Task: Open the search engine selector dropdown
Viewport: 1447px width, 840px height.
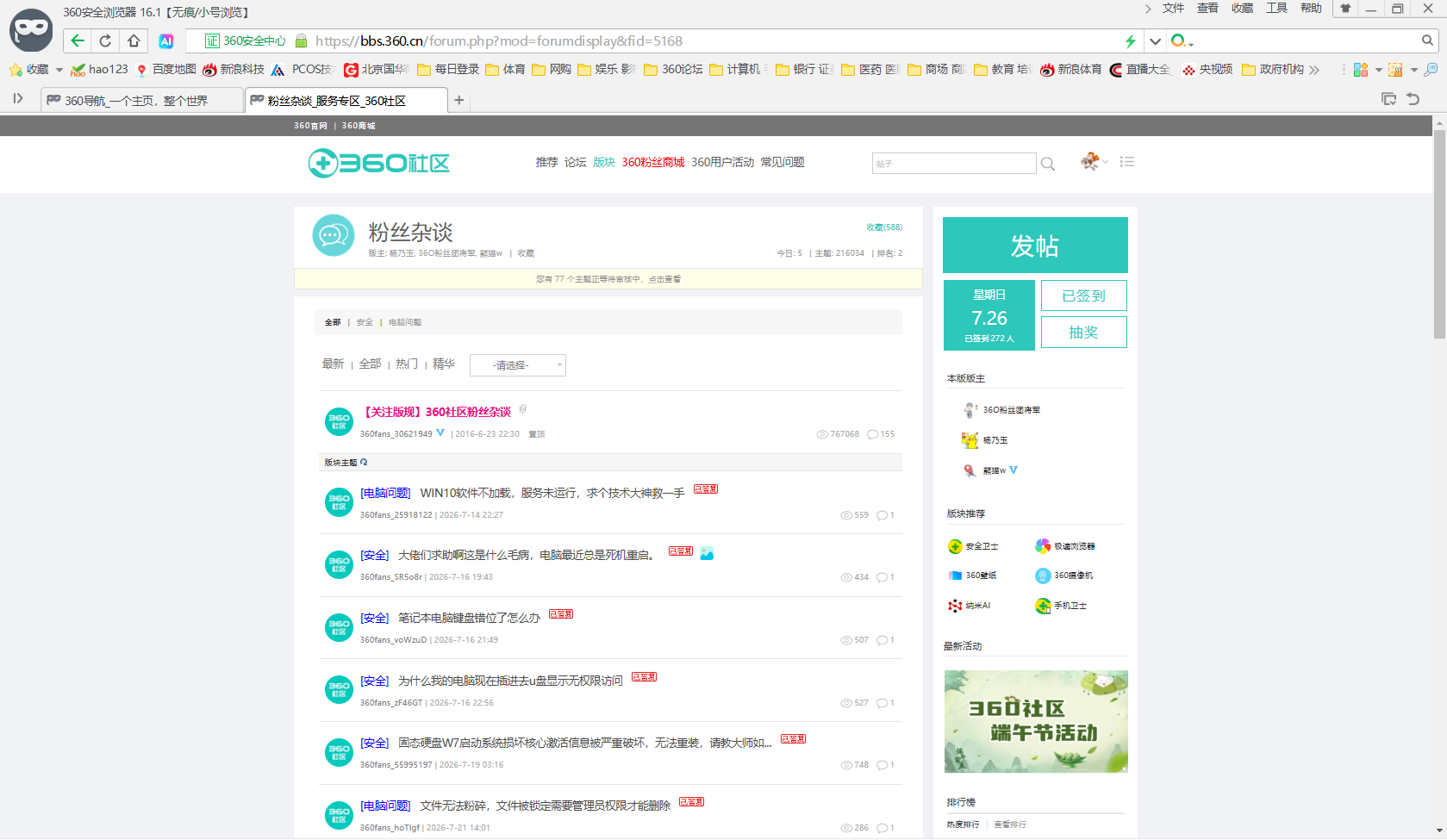Action: click(x=1182, y=40)
